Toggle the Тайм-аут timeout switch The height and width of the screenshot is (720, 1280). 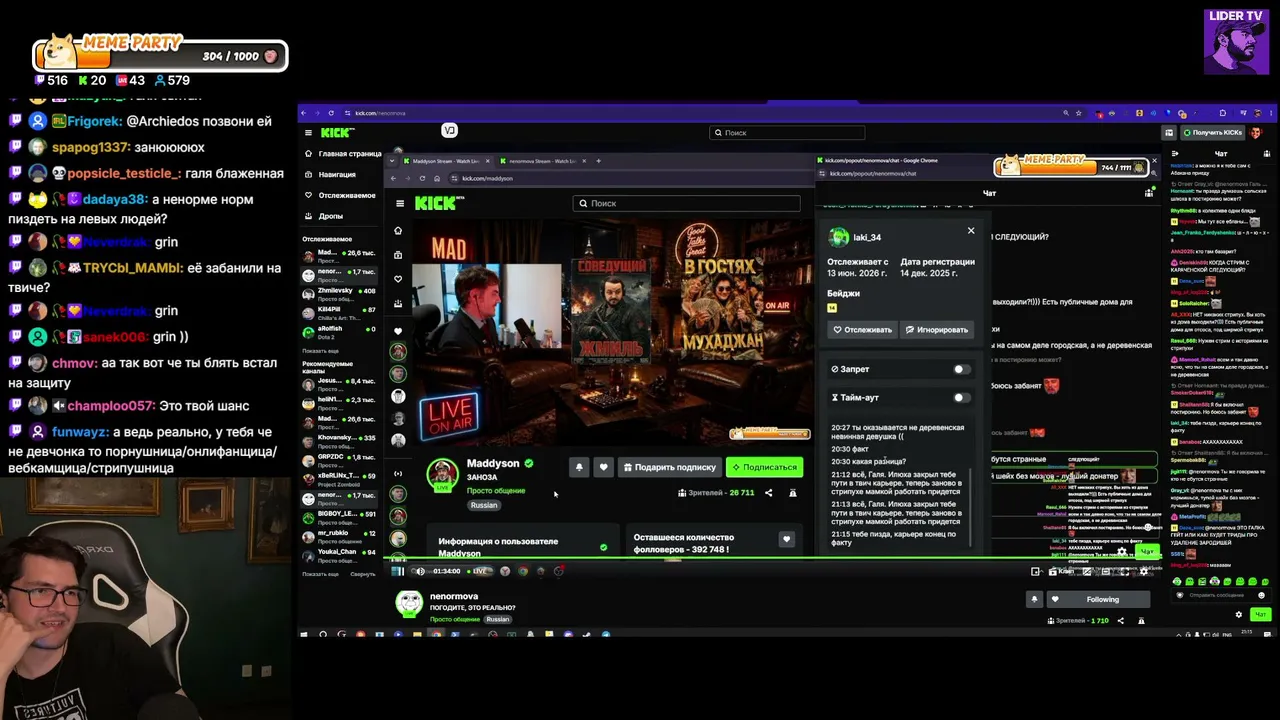point(961,397)
